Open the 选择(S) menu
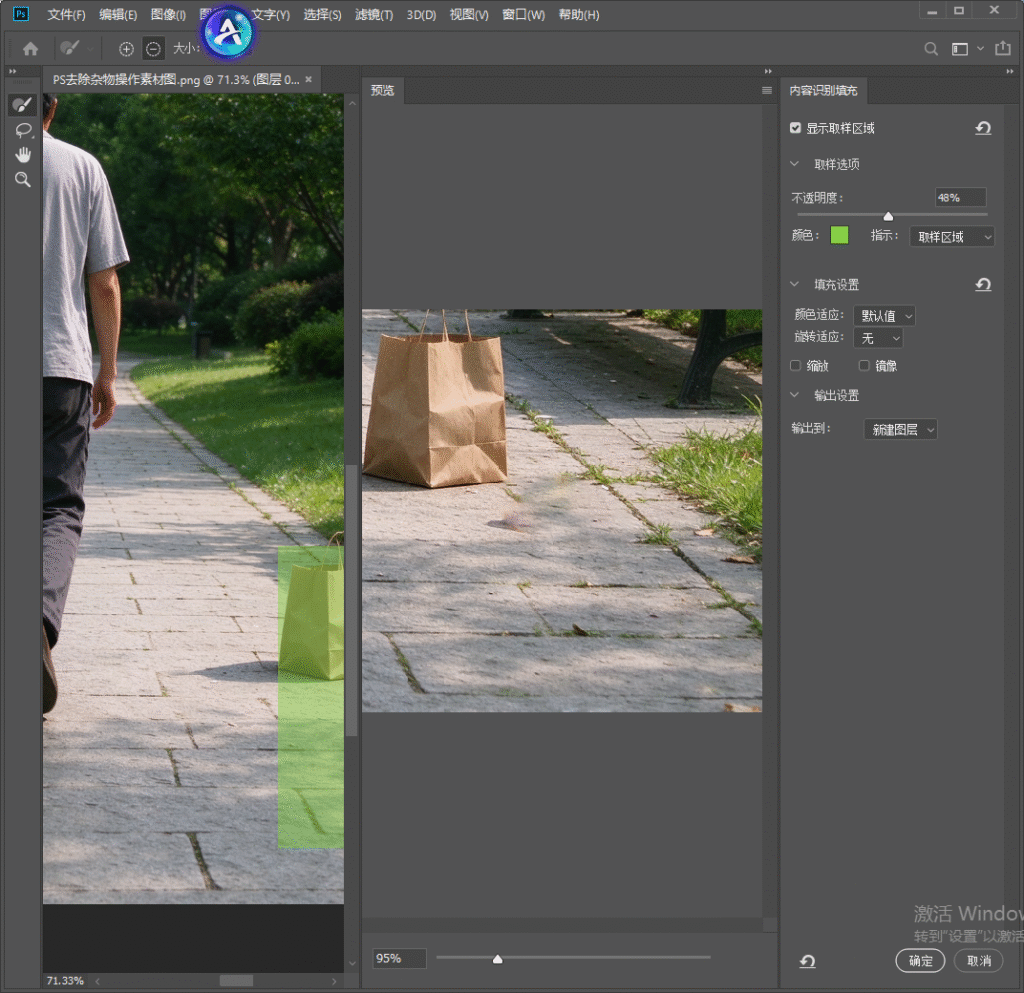Screen dimensions: 1024x993 pos(322,14)
